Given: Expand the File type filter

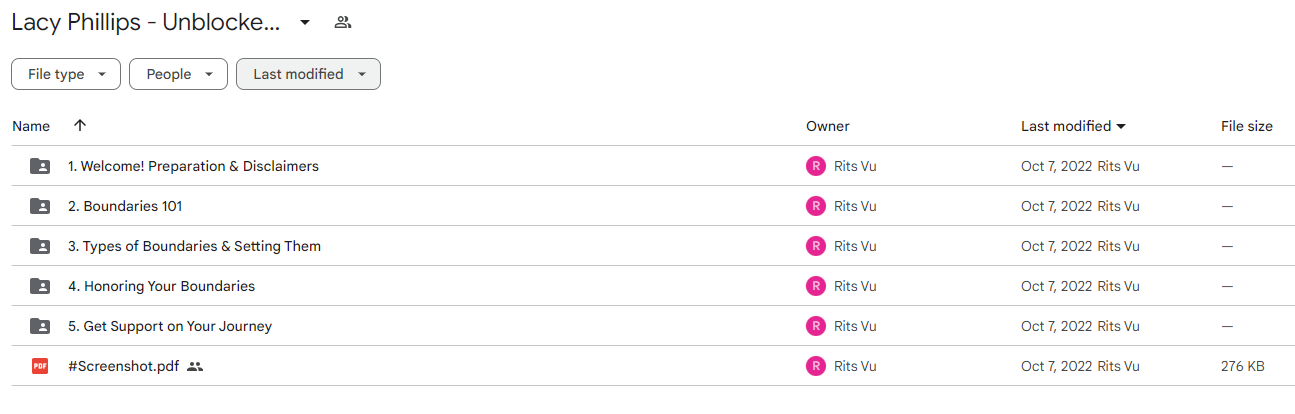Looking at the screenshot, I should pyautogui.click(x=66, y=74).
